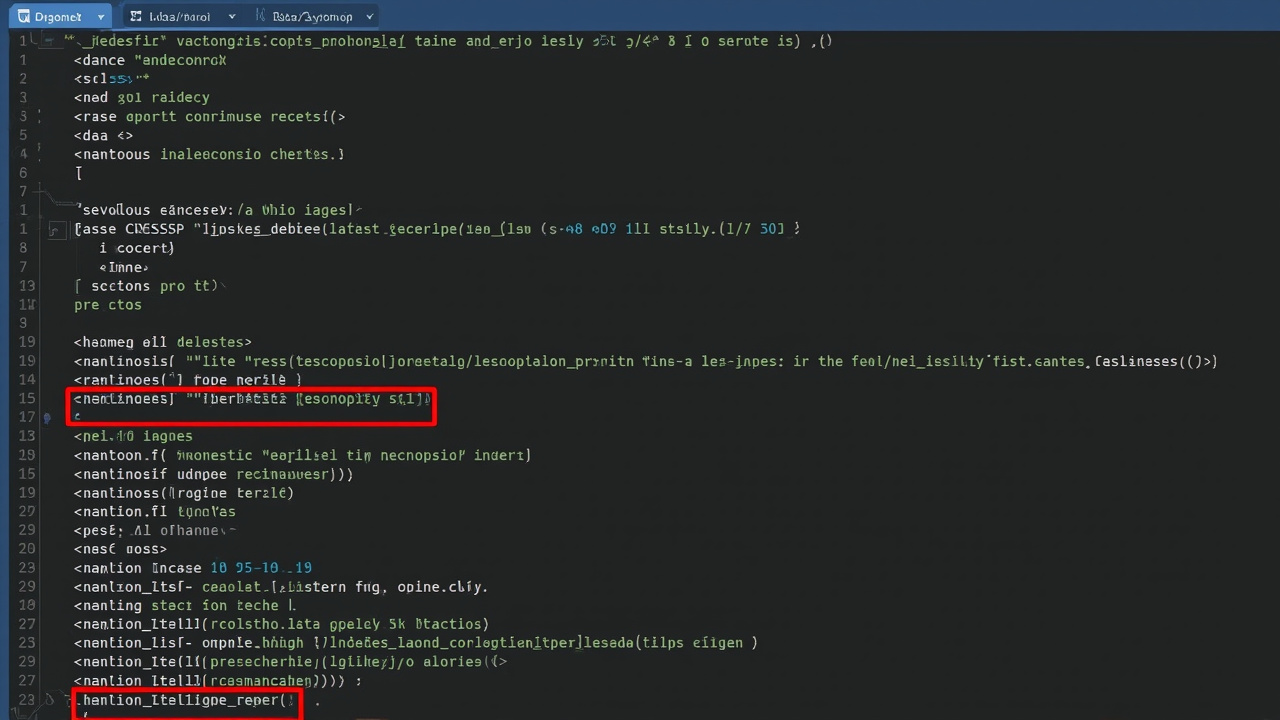Image resolution: width=1280 pixels, height=720 pixels.
Task: Click the '<nantion Incase 10 95-10 .19' line
Action: coord(192,568)
